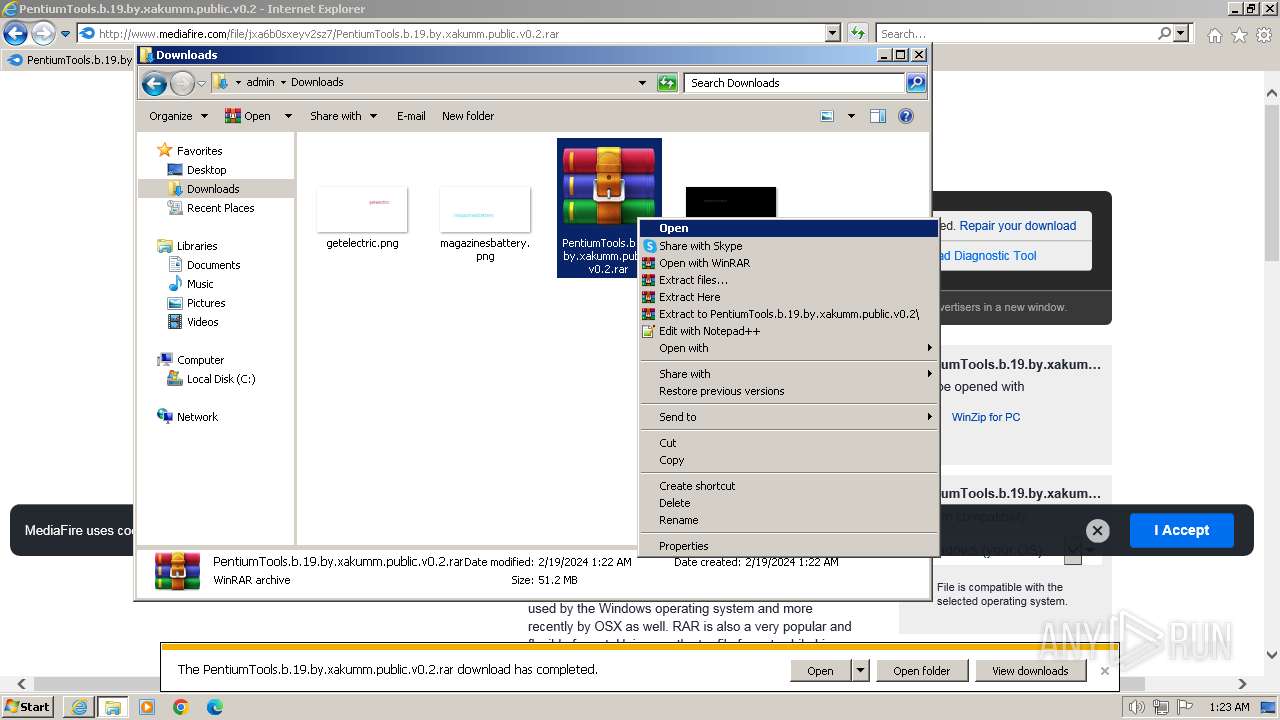Click the Notepad++ icon in context menu
Screen dimensions: 1280x720
tap(649, 331)
